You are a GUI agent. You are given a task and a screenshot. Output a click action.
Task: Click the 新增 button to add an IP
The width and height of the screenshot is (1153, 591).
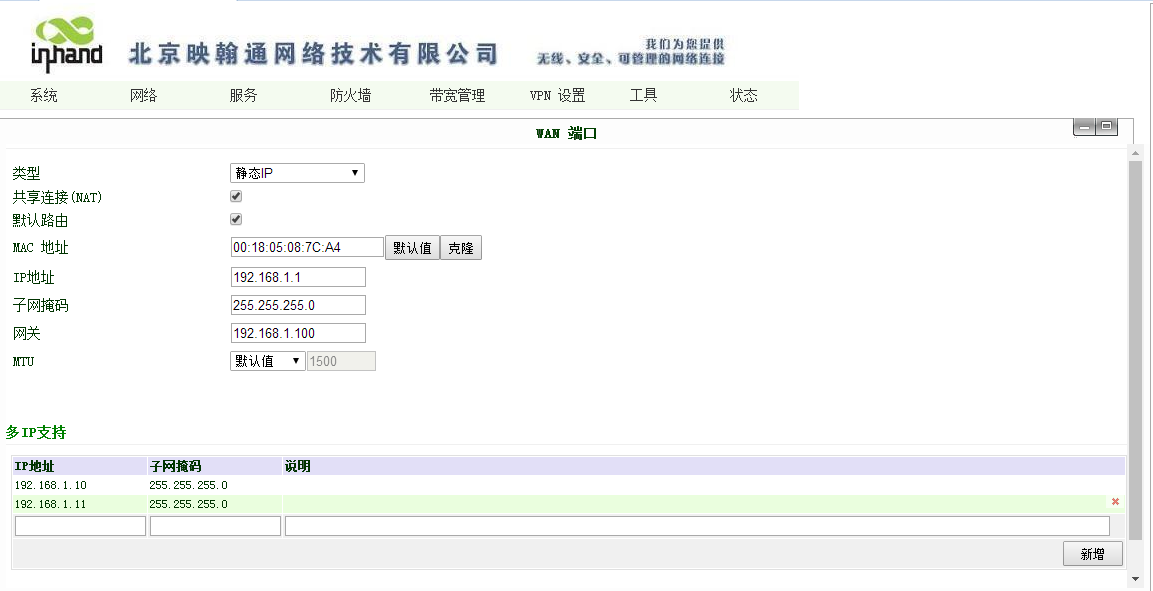[x=1092, y=554]
